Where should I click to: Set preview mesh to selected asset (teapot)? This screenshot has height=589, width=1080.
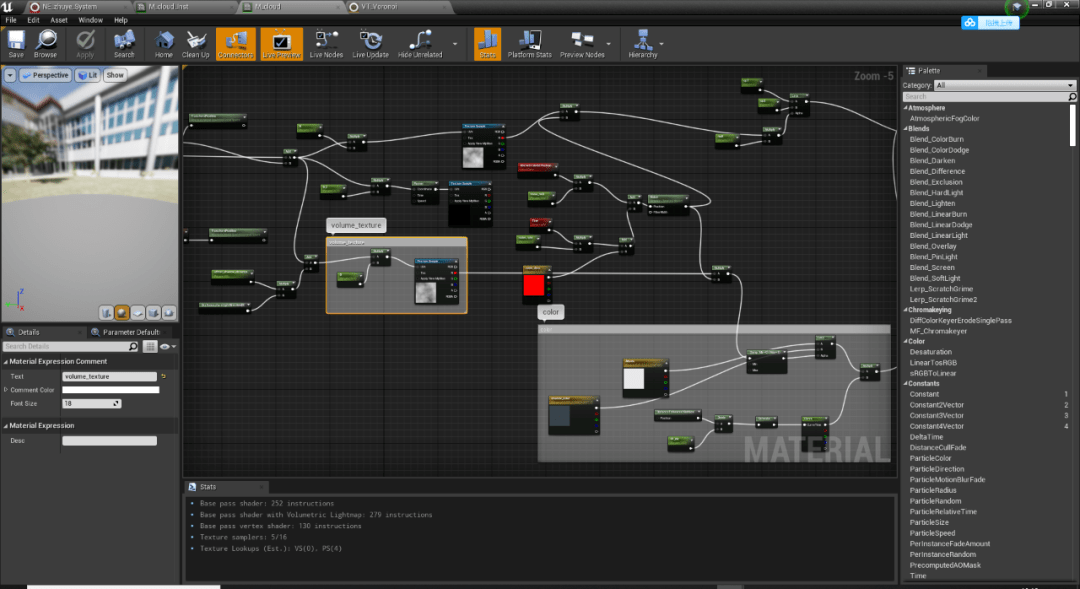click(x=169, y=313)
